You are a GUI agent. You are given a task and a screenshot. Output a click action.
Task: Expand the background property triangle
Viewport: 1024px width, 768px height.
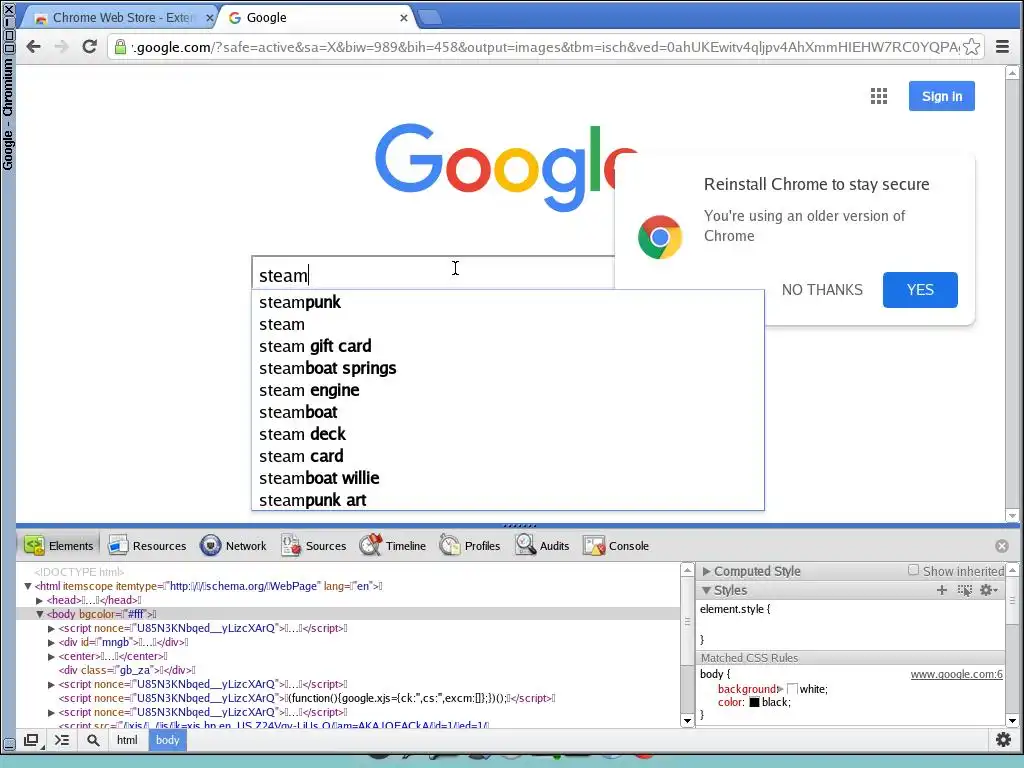[780, 689]
